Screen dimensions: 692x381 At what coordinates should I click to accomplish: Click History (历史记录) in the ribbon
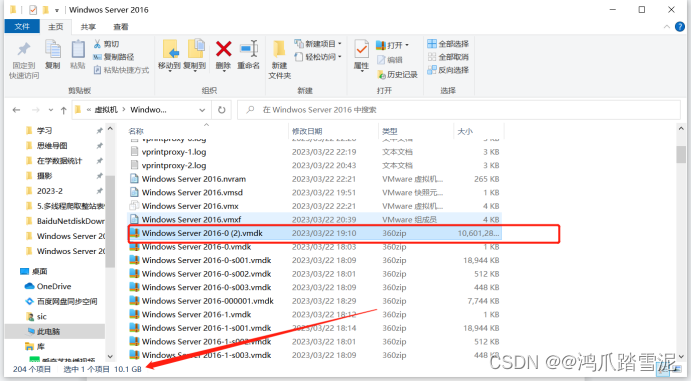(x=397, y=75)
